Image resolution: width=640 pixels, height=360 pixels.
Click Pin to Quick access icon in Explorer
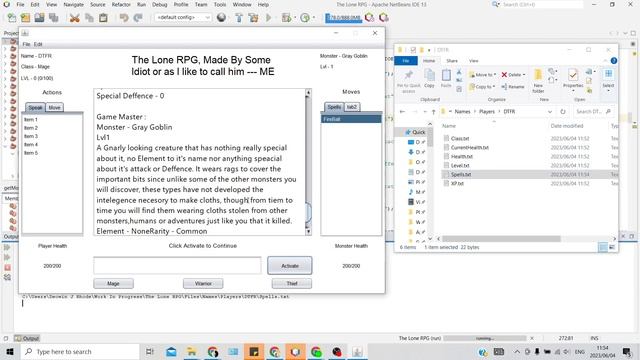[x=408, y=75]
